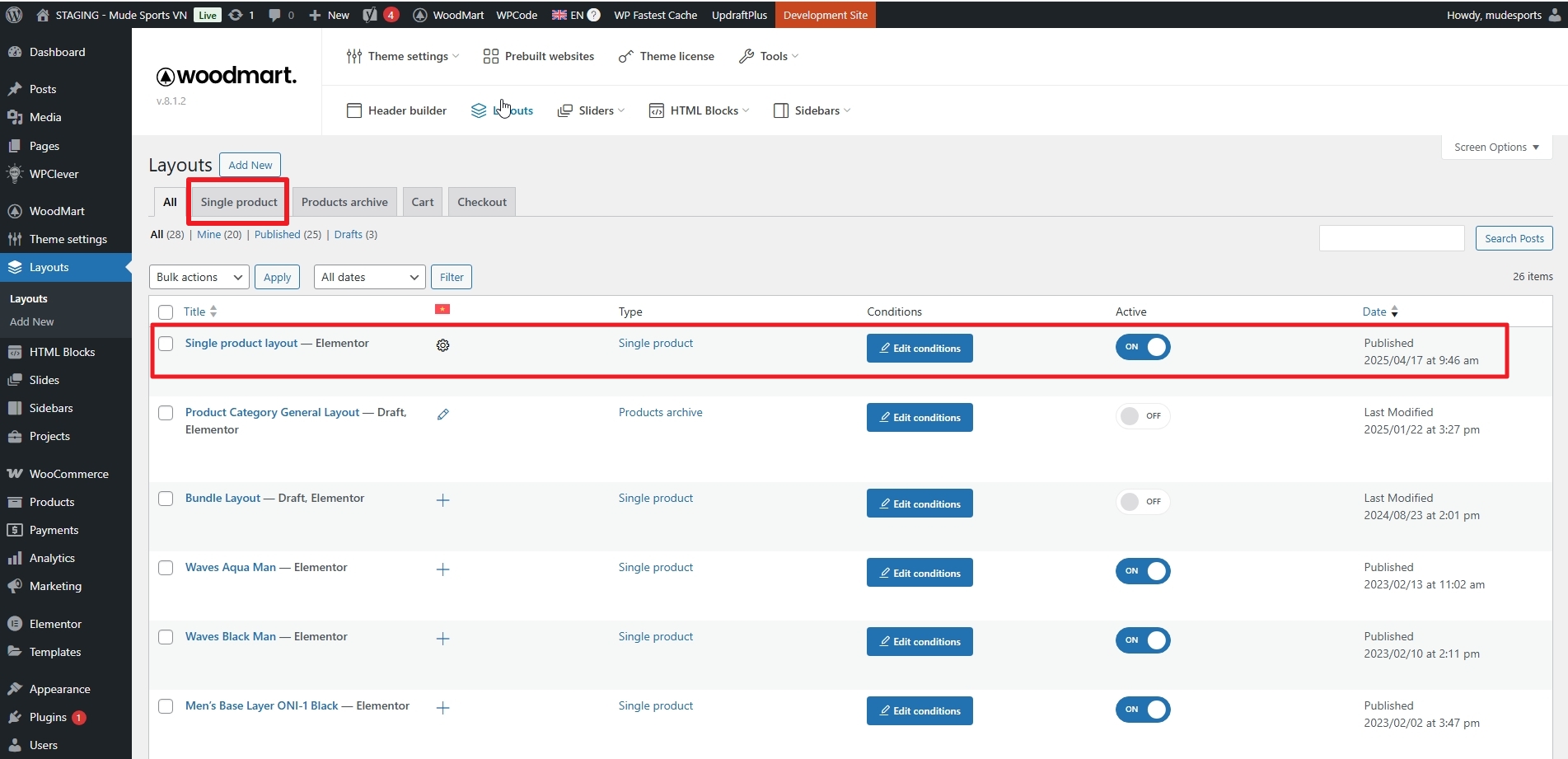Click the English flag language switcher
This screenshot has width=1568, height=759.
pyautogui.click(x=559, y=15)
